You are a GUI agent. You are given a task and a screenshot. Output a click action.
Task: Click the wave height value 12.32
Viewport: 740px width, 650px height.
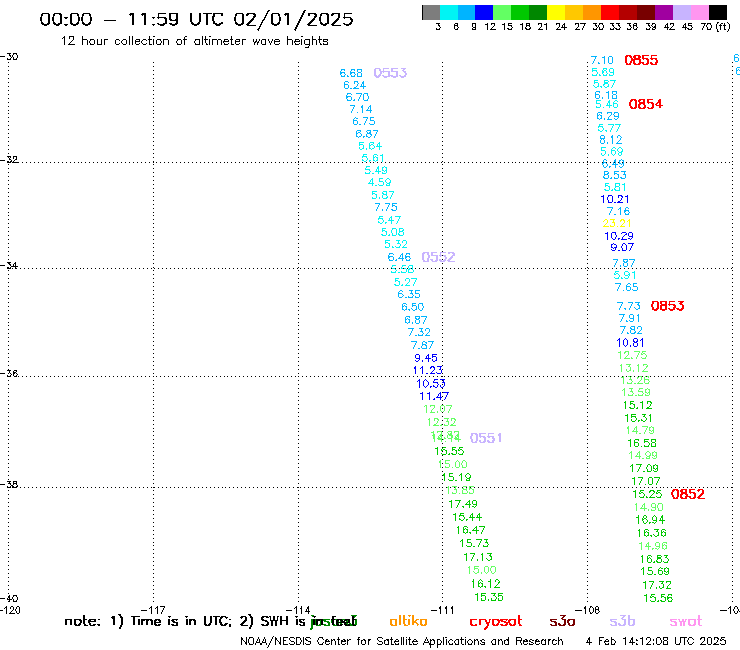[441, 422]
